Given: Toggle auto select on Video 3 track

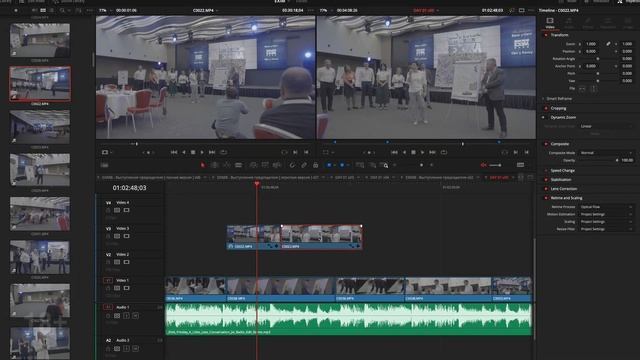Looking at the screenshot, I should click(x=117, y=236).
